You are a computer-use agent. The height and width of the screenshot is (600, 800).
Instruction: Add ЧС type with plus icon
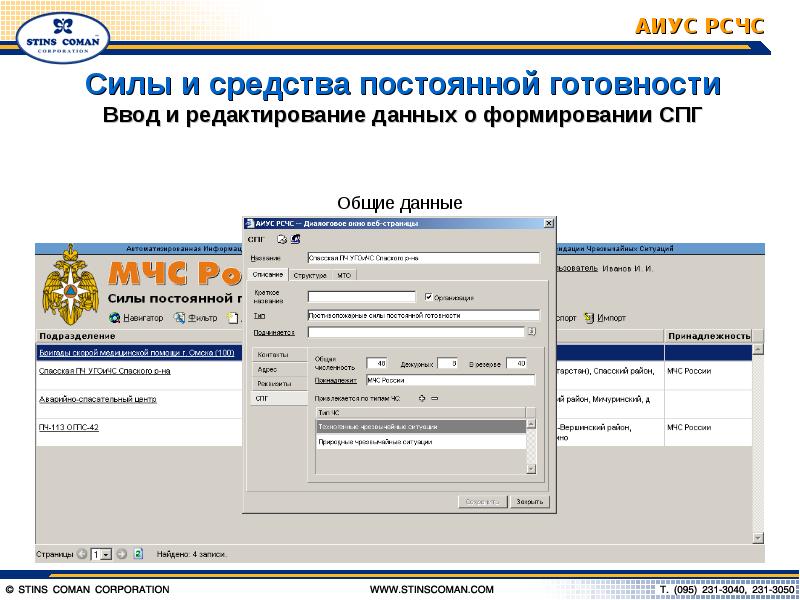(x=422, y=398)
